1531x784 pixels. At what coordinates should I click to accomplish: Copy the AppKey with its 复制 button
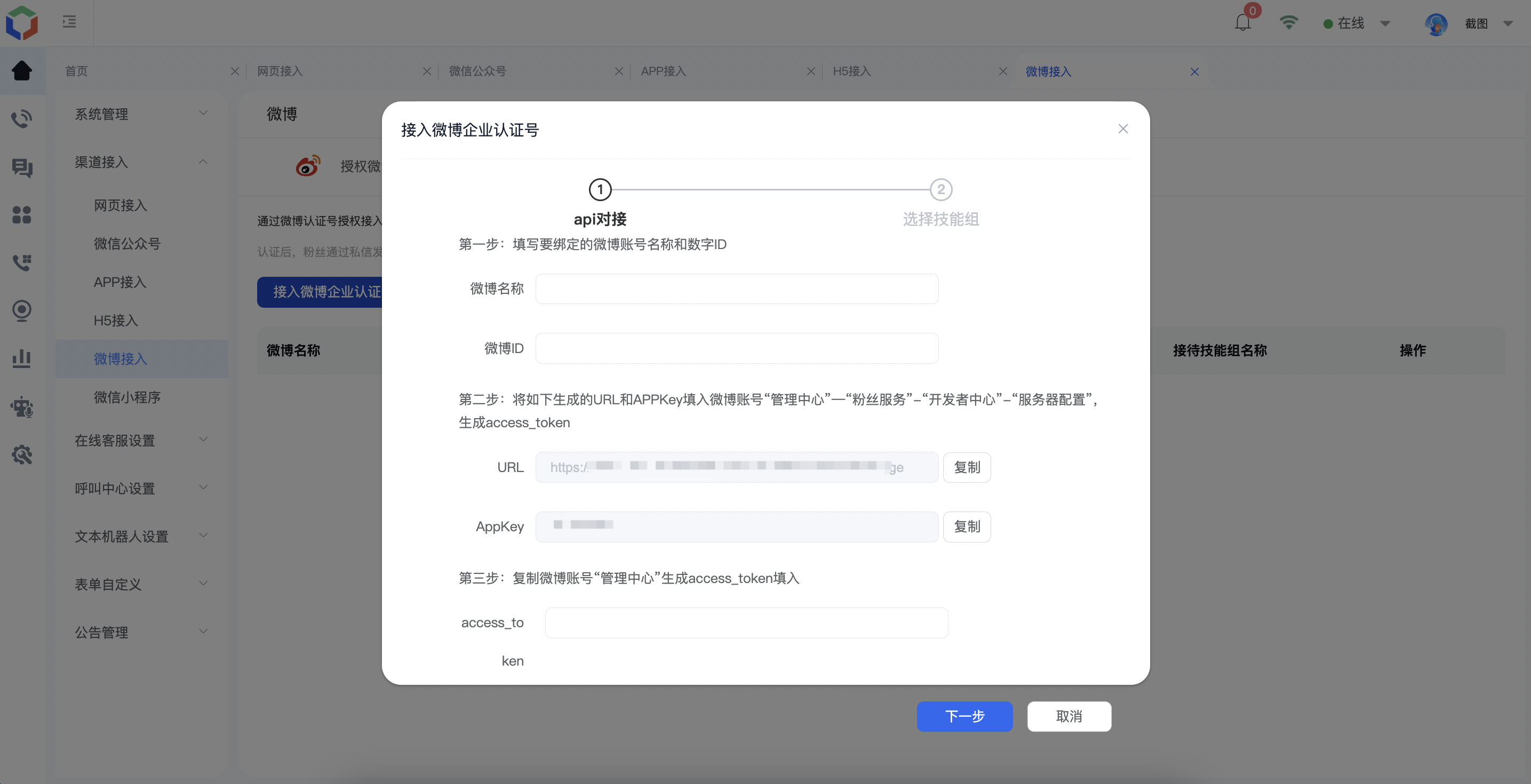coord(967,526)
